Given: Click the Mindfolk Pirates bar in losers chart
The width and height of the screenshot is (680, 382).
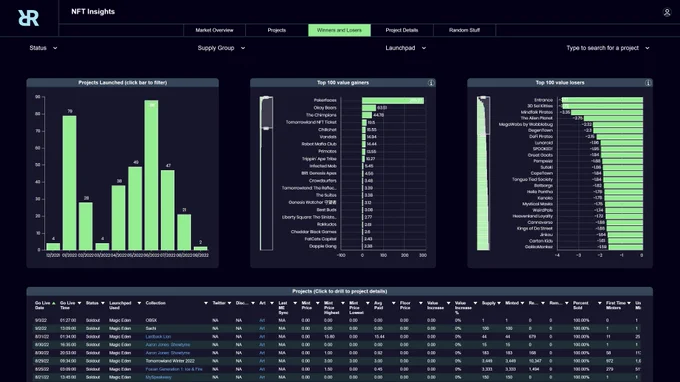Looking at the screenshot, I should [607, 112].
